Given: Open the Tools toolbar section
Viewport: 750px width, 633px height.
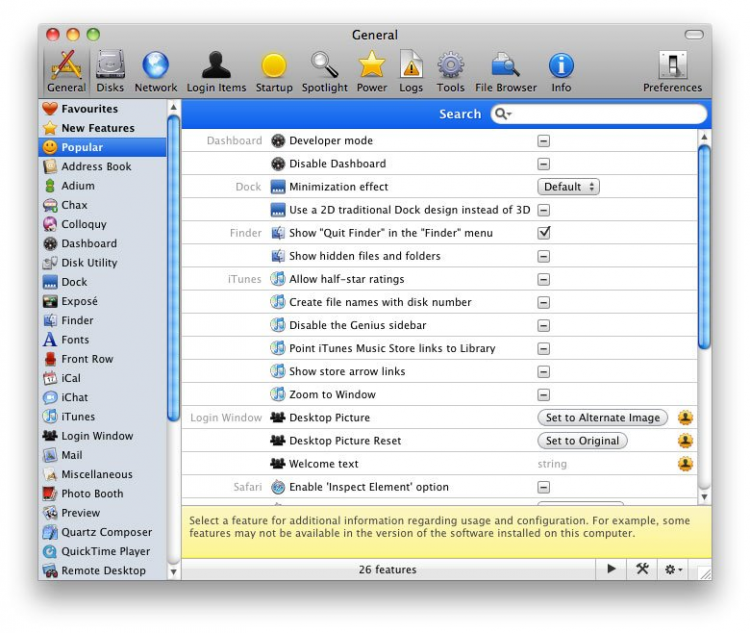Looking at the screenshot, I should click(451, 71).
